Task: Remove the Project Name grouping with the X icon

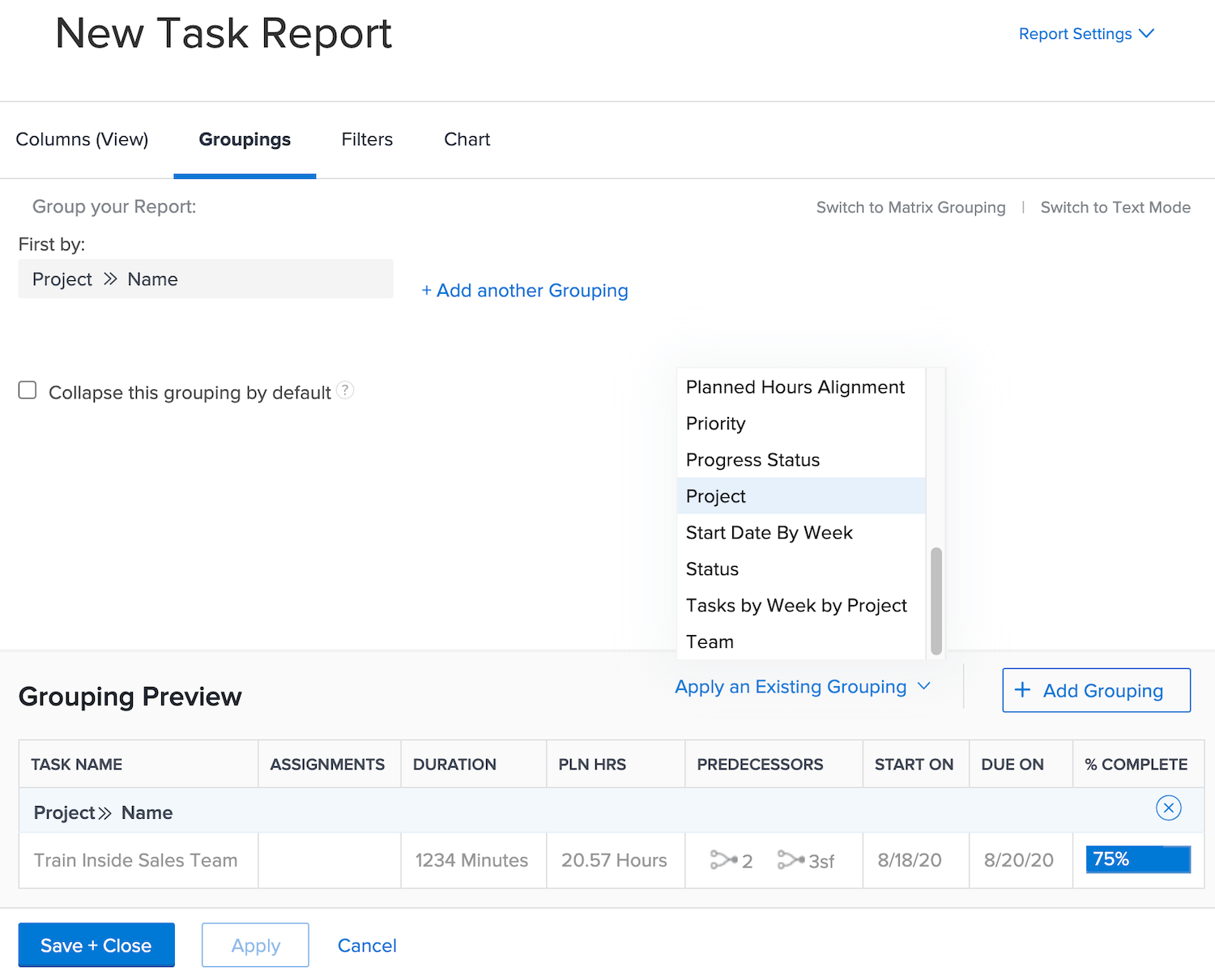Action: (x=1169, y=807)
